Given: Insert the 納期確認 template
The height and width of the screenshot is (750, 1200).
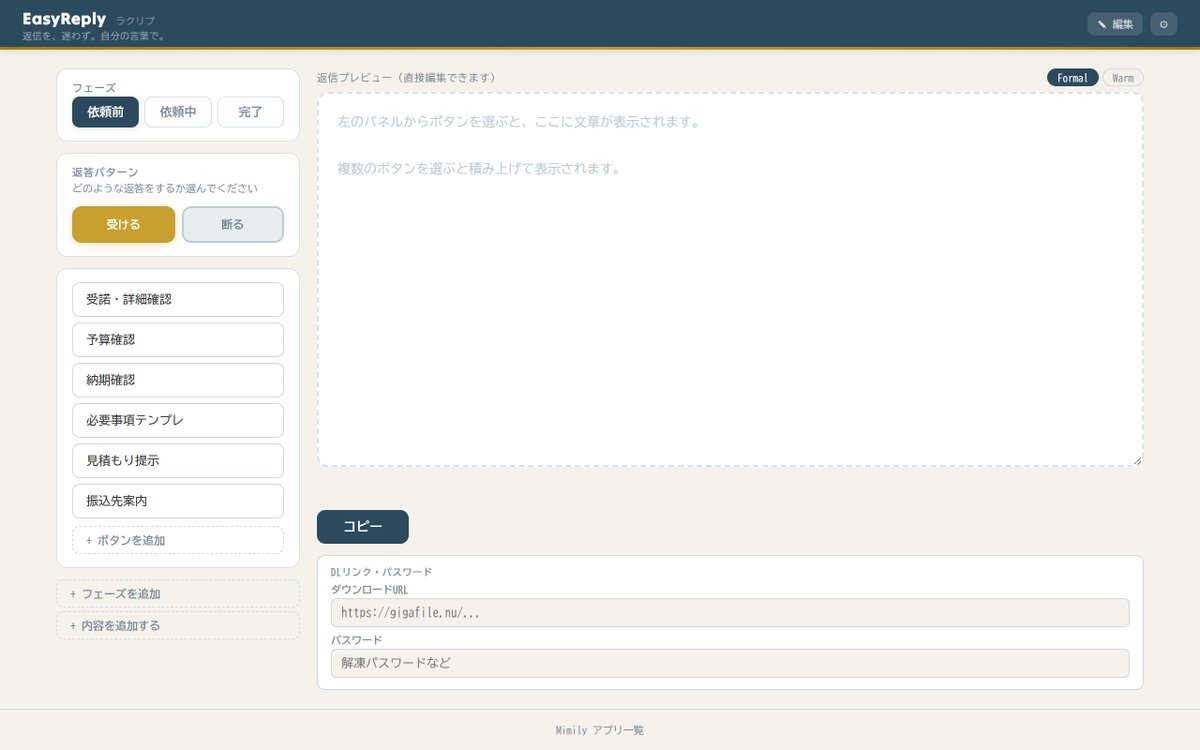Looking at the screenshot, I should [178, 380].
